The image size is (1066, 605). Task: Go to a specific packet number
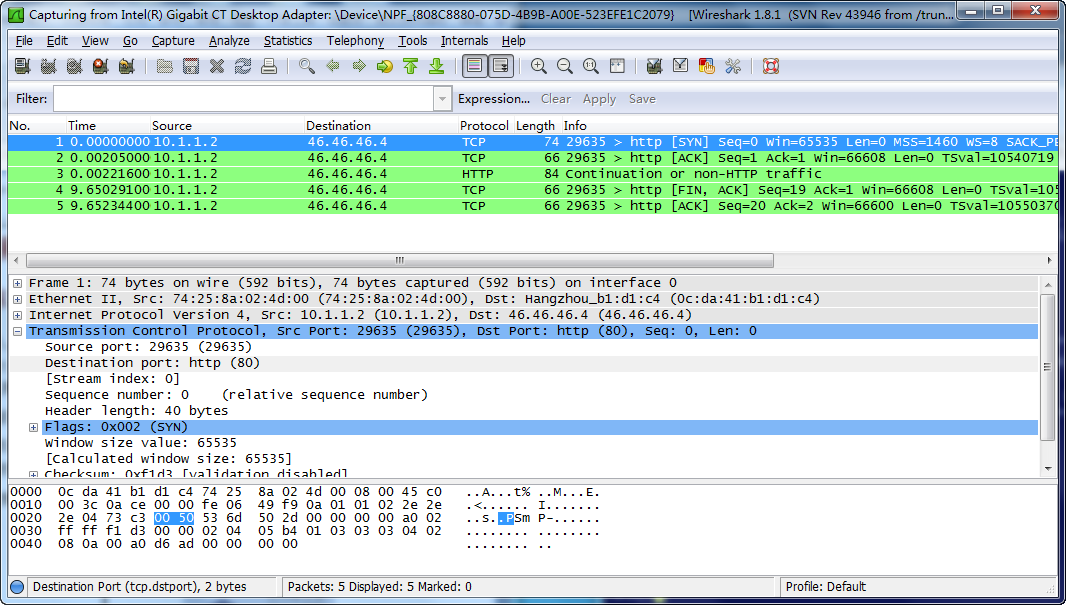coord(385,66)
